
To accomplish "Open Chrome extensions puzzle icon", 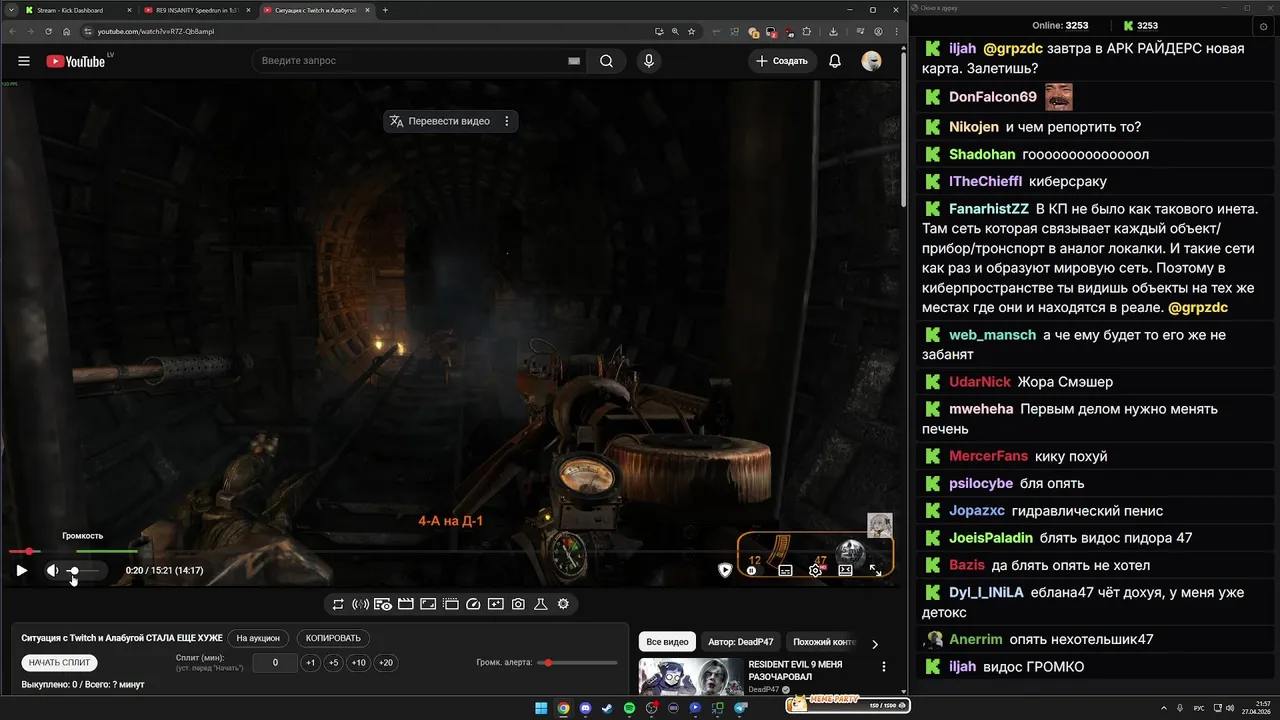I will pyautogui.click(x=806, y=31).
